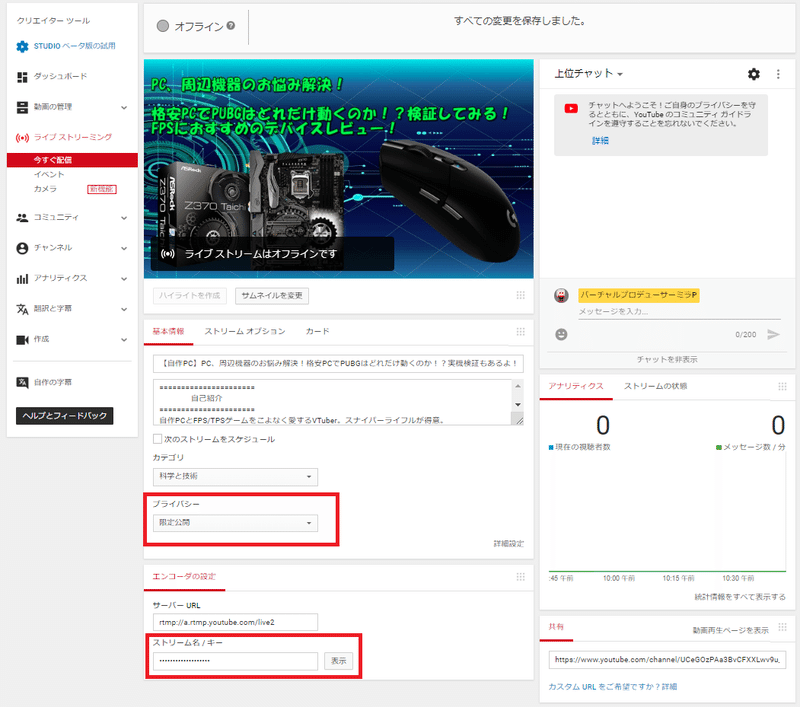Click ヘルプとフィードバック button

point(64,416)
